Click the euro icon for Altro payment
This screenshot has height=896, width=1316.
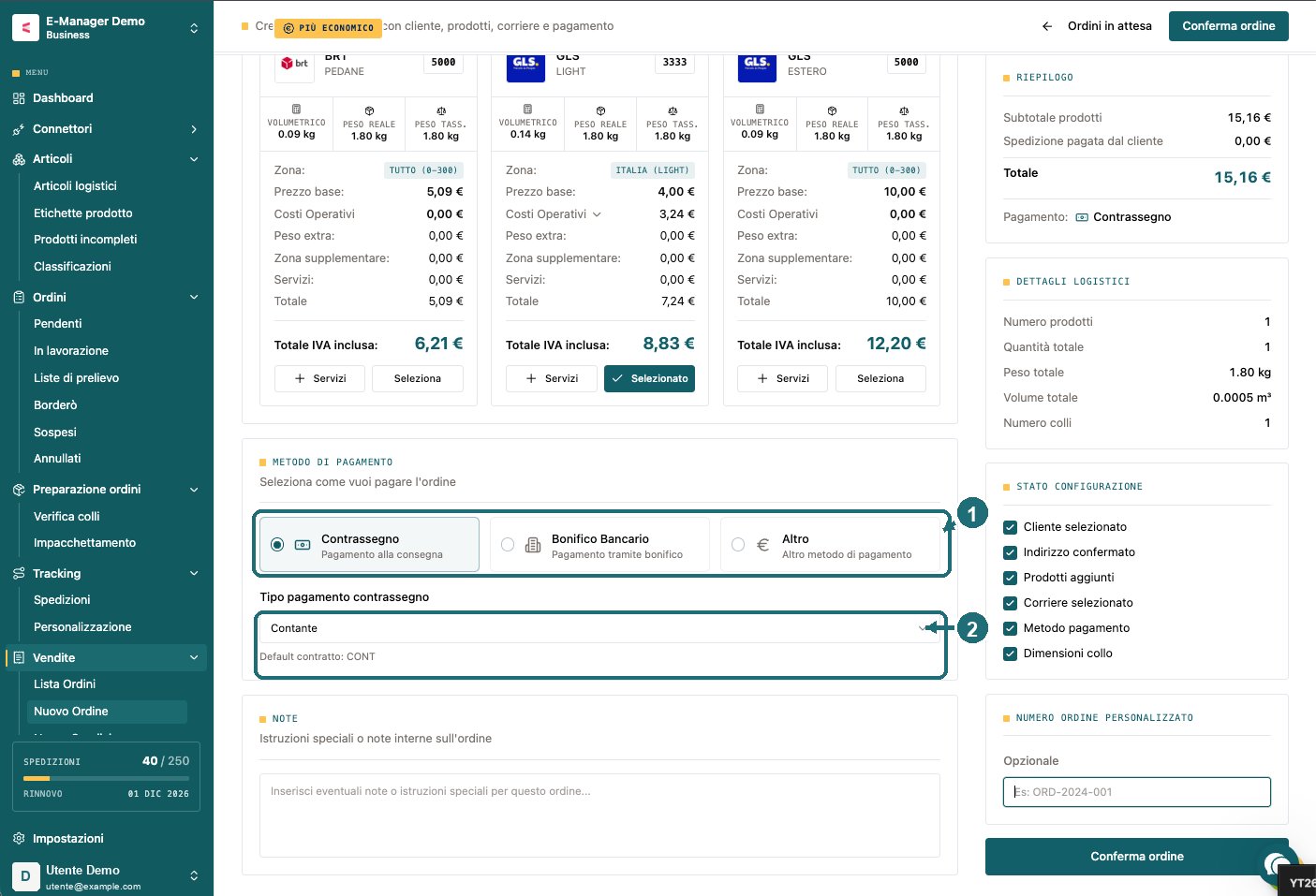(x=763, y=545)
